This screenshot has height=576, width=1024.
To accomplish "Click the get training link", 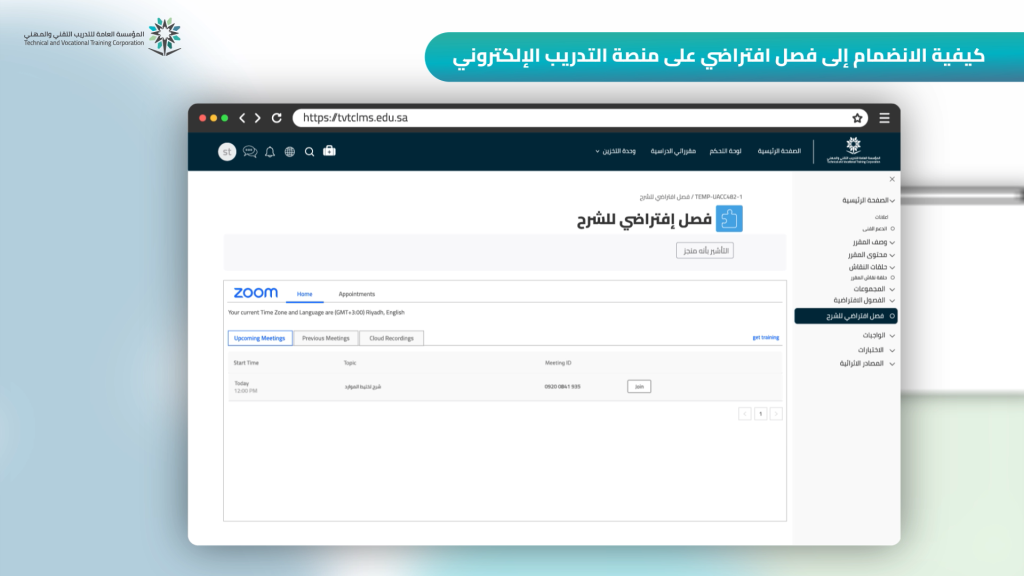I will 765,338.
